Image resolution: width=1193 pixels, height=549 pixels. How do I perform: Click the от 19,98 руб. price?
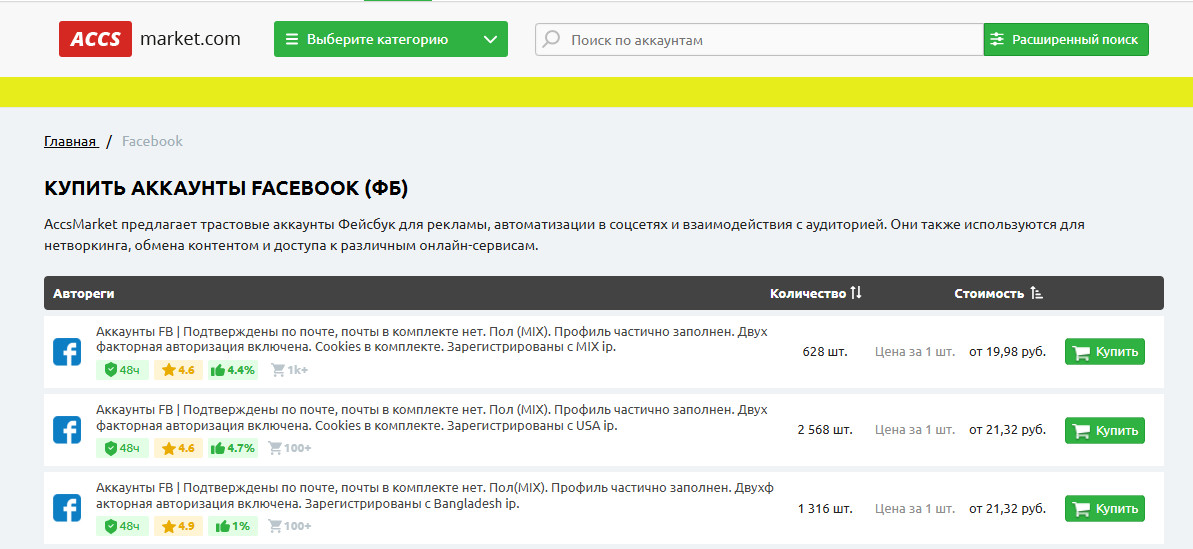click(x=1007, y=352)
